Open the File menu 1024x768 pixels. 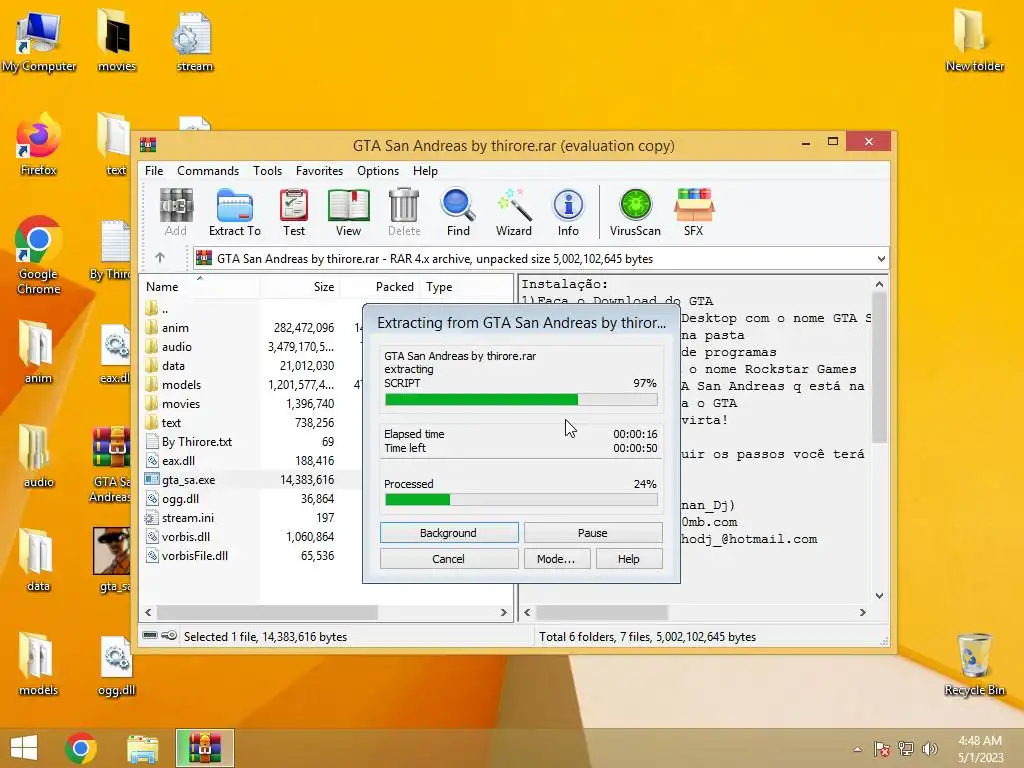pos(154,170)
